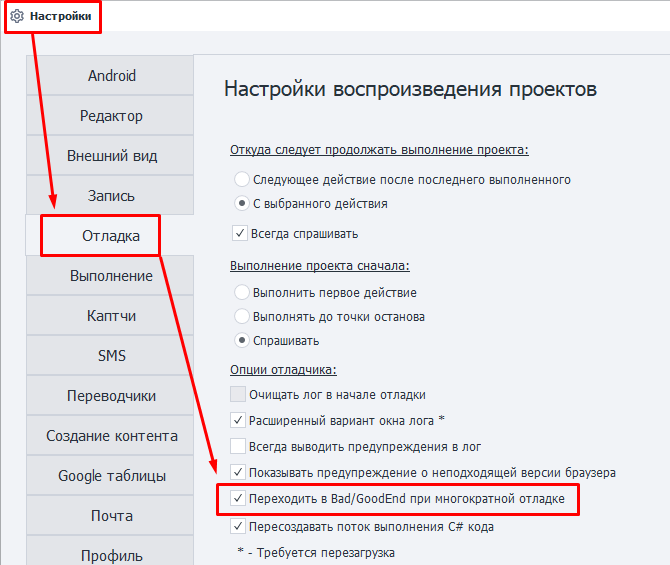670x565 pixels.
Task: Select the Почта tab
Action: (111, 516)
